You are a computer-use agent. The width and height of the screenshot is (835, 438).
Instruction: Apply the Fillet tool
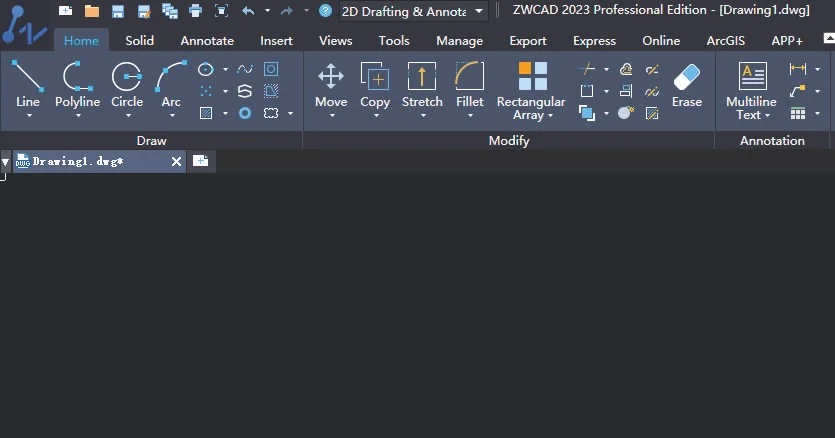pos(470,83)
